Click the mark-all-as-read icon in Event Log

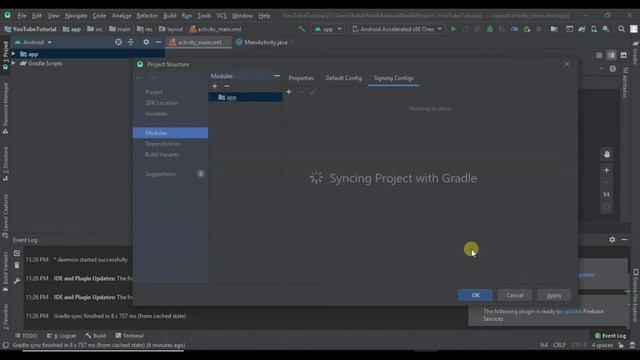(x=17, y=253)
